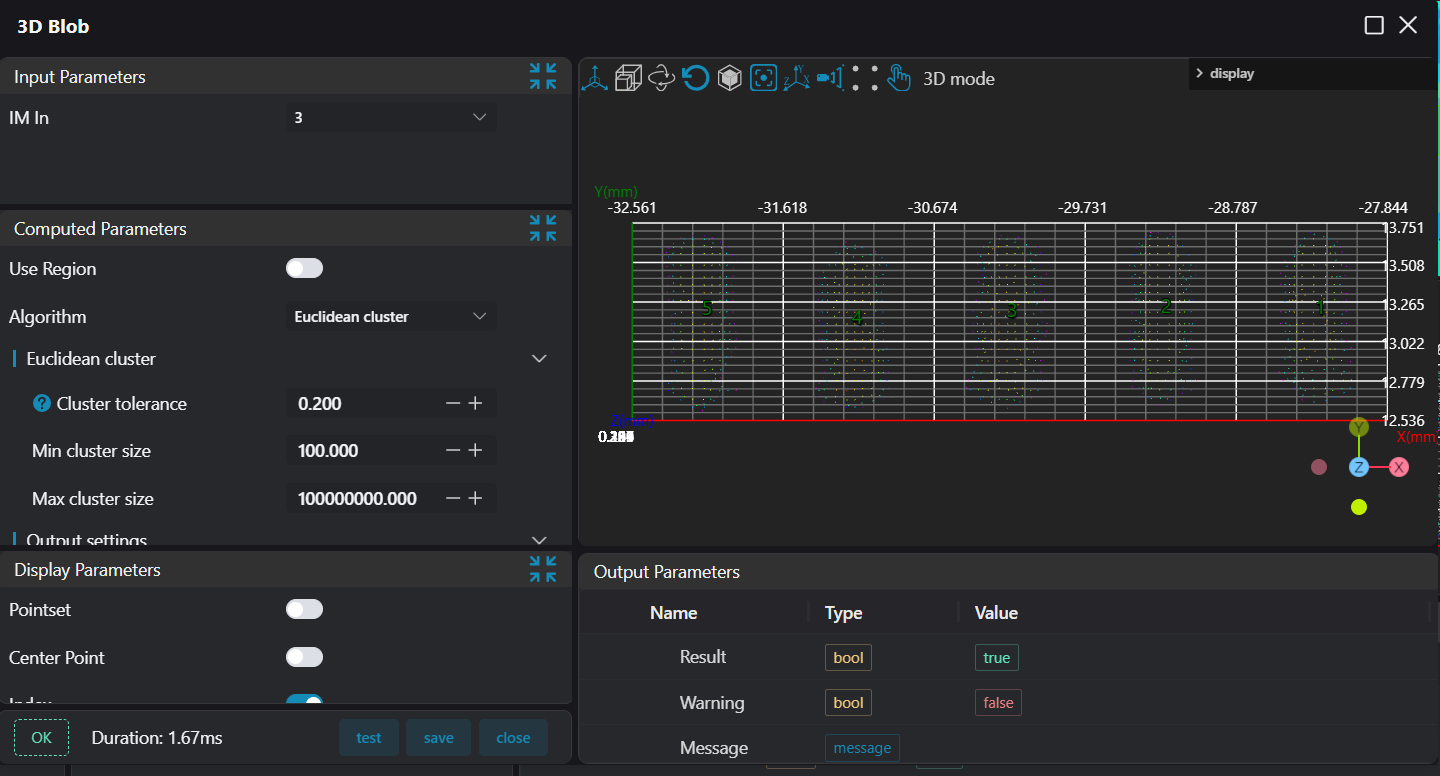Image resolution: width=1440 pixels, height=776 pixels.
Task: Open the IM In dropdown
Action: pos(390,117)
